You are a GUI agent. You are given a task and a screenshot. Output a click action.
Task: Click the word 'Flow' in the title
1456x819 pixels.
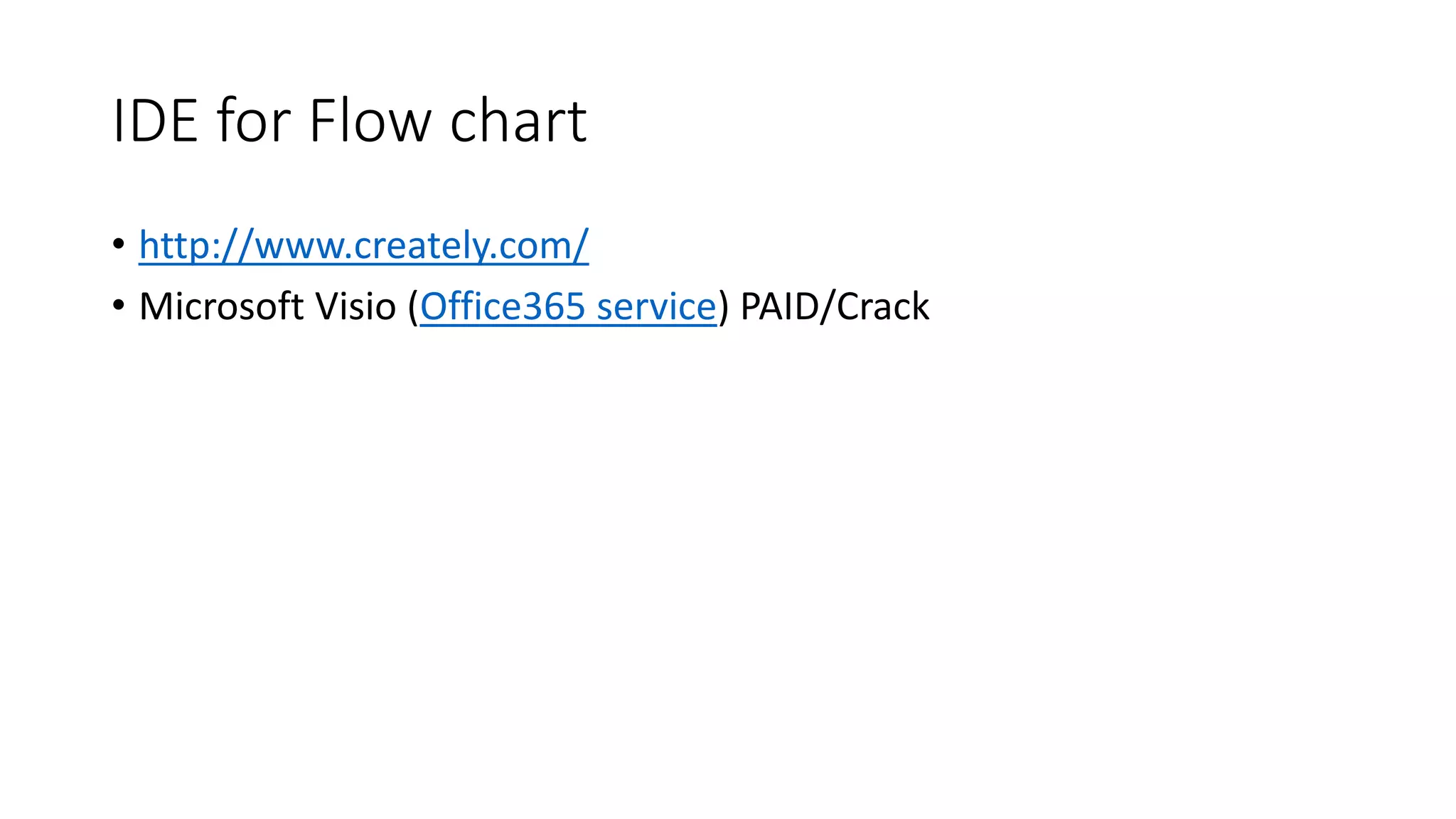point(370,121)
